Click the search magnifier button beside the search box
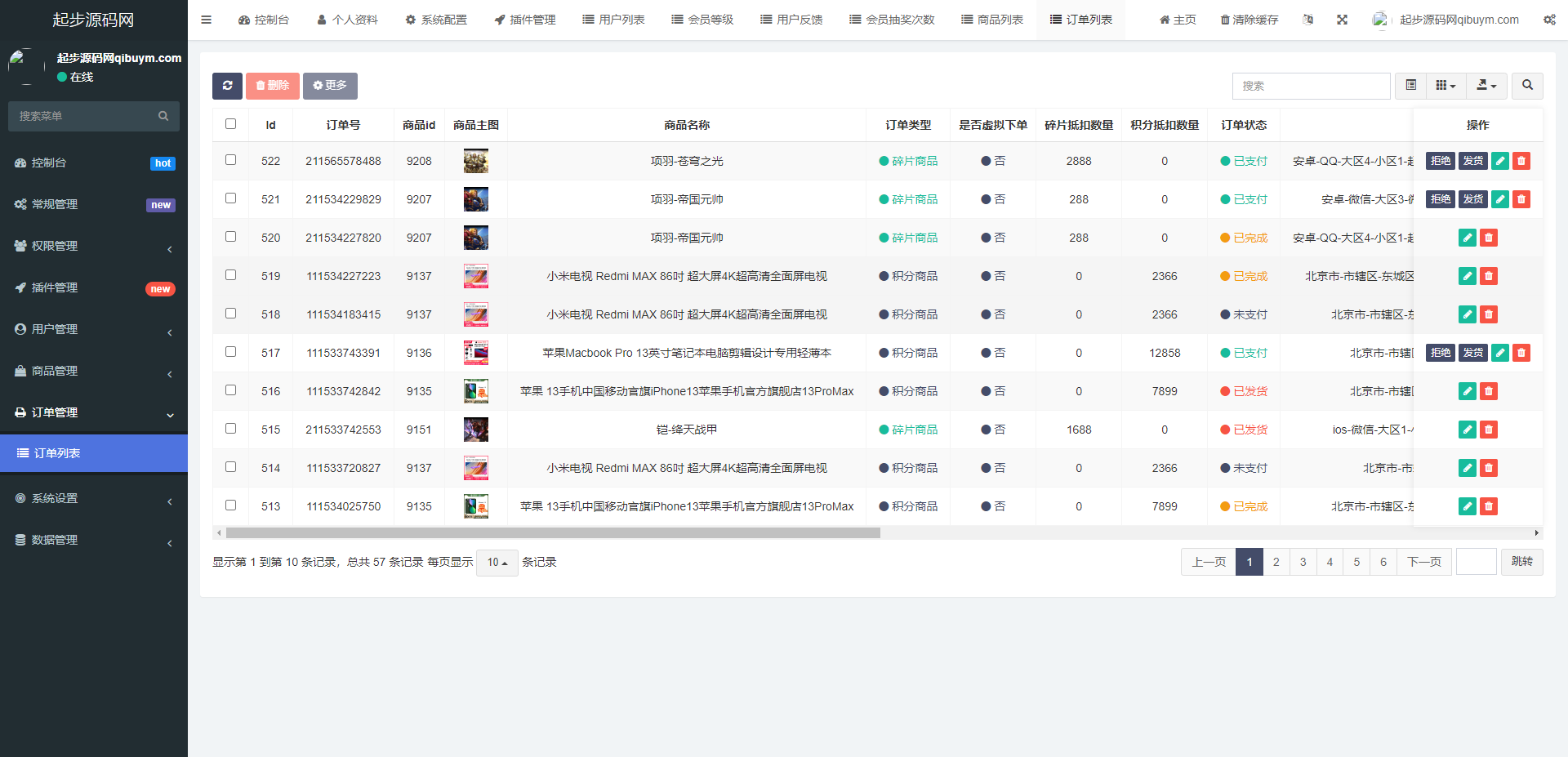 [x=1527, y=86]
